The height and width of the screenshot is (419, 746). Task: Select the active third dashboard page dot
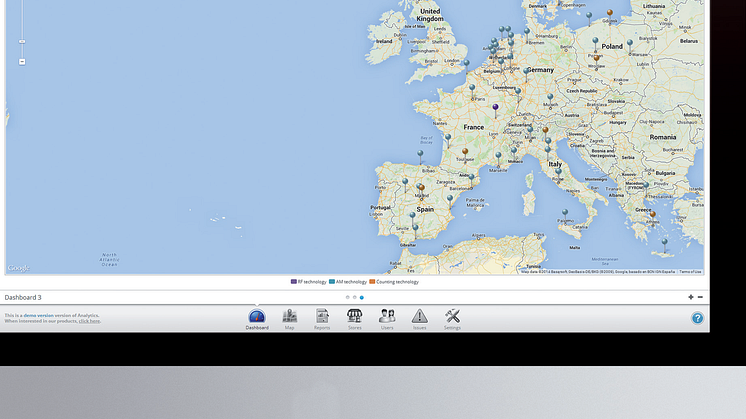pos(362,297)
